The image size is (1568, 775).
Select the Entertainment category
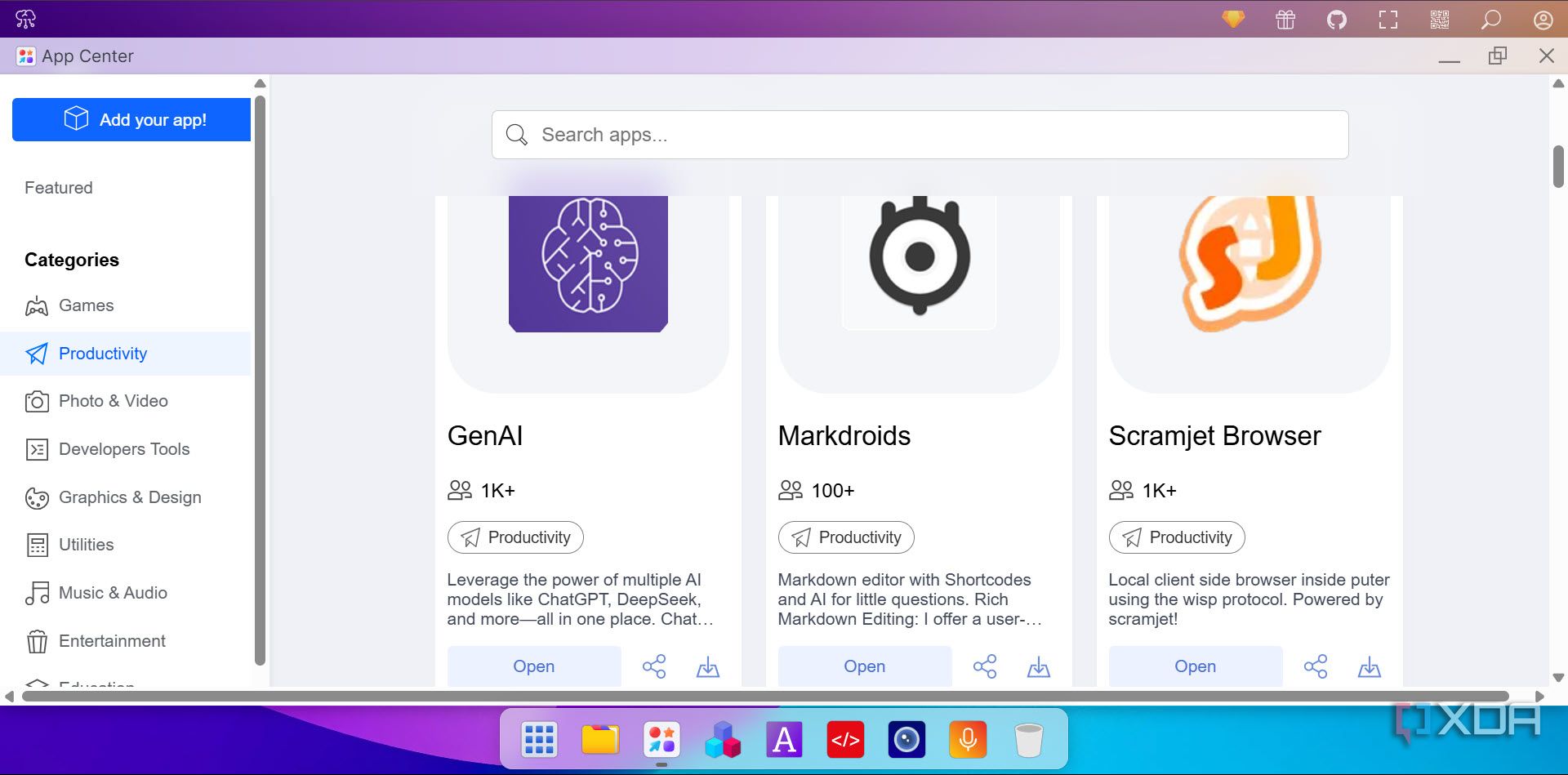(x=126, y=641)
